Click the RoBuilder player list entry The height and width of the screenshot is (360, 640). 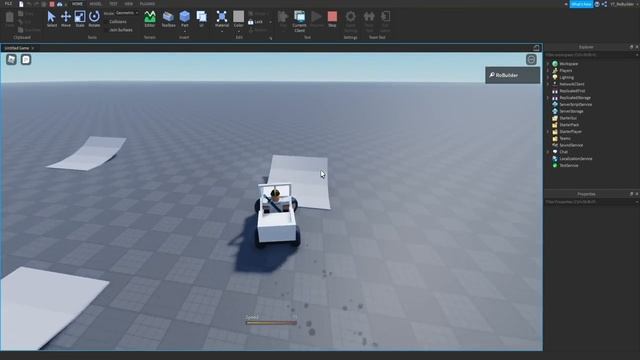click(x=513, y=75)
